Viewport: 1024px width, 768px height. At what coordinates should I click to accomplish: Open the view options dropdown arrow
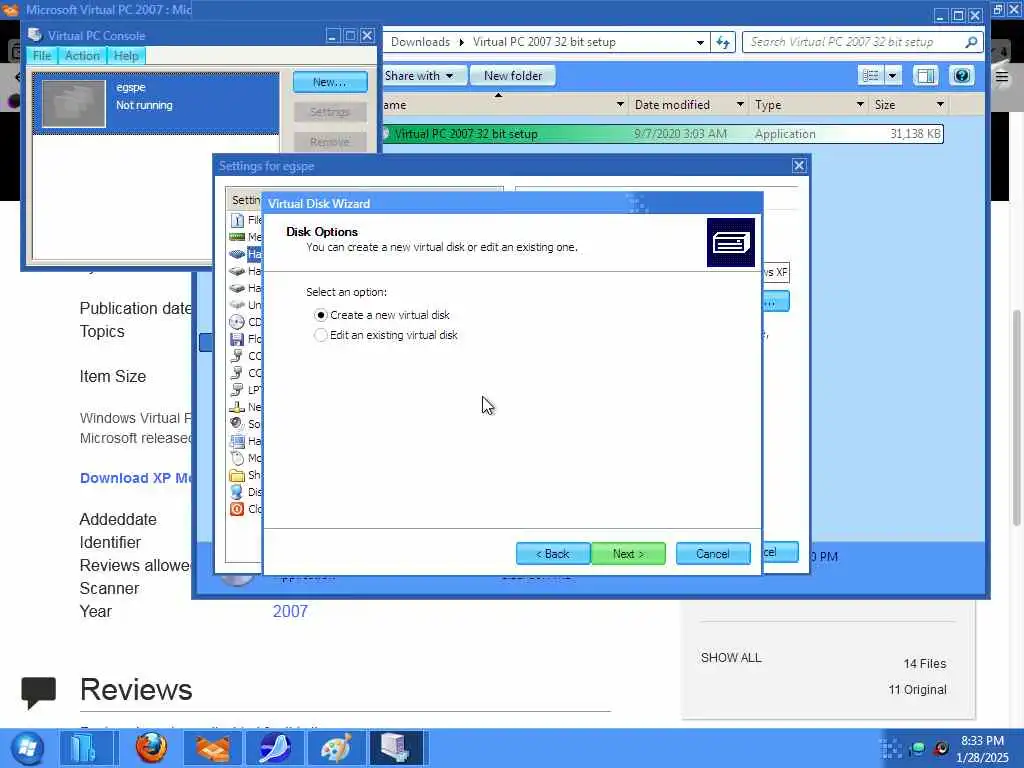[893, 76]
